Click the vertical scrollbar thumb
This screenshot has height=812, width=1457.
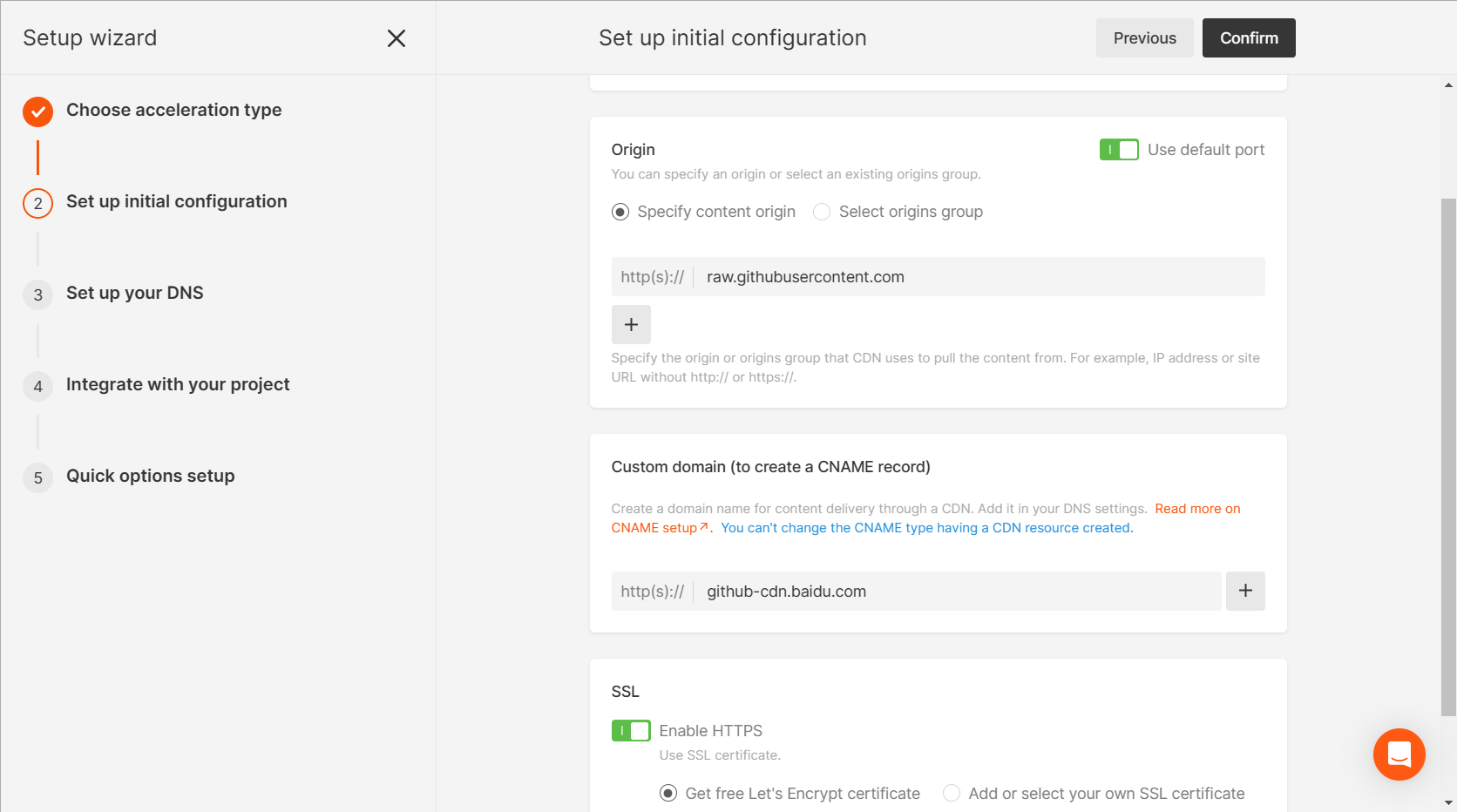(1448, 457)
